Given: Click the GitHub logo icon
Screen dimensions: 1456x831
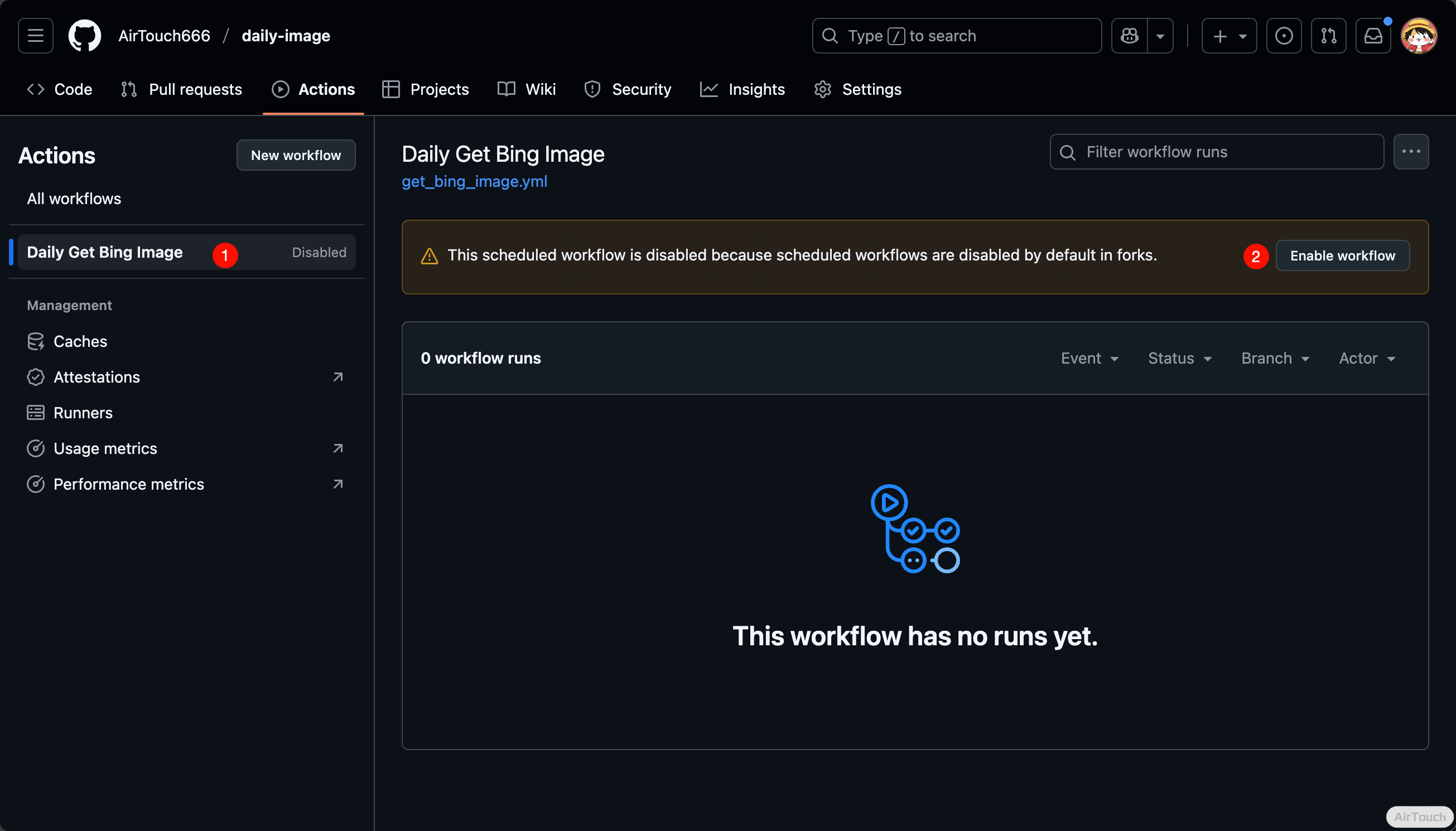Looking at the screenshot, I should (84, 36).
